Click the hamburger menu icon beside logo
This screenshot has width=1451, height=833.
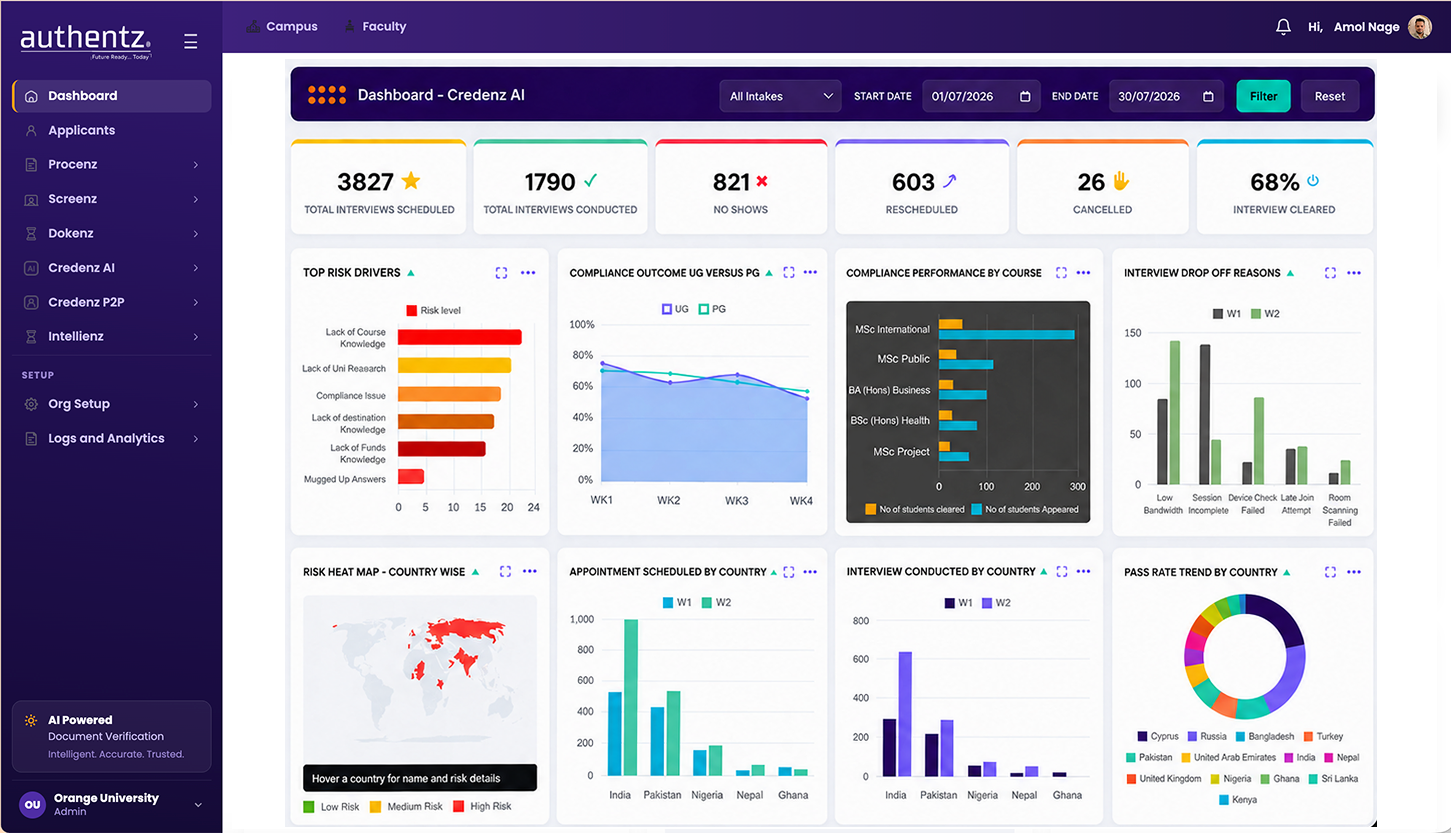(191, 41)
